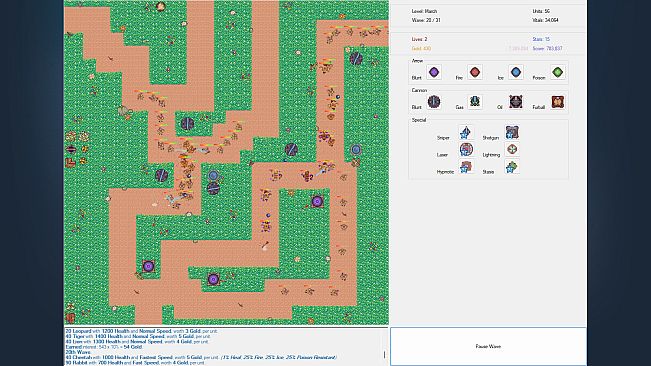Click the 'Arrow' group header
The image size is (651, 366).
click(x=417, y=61)
